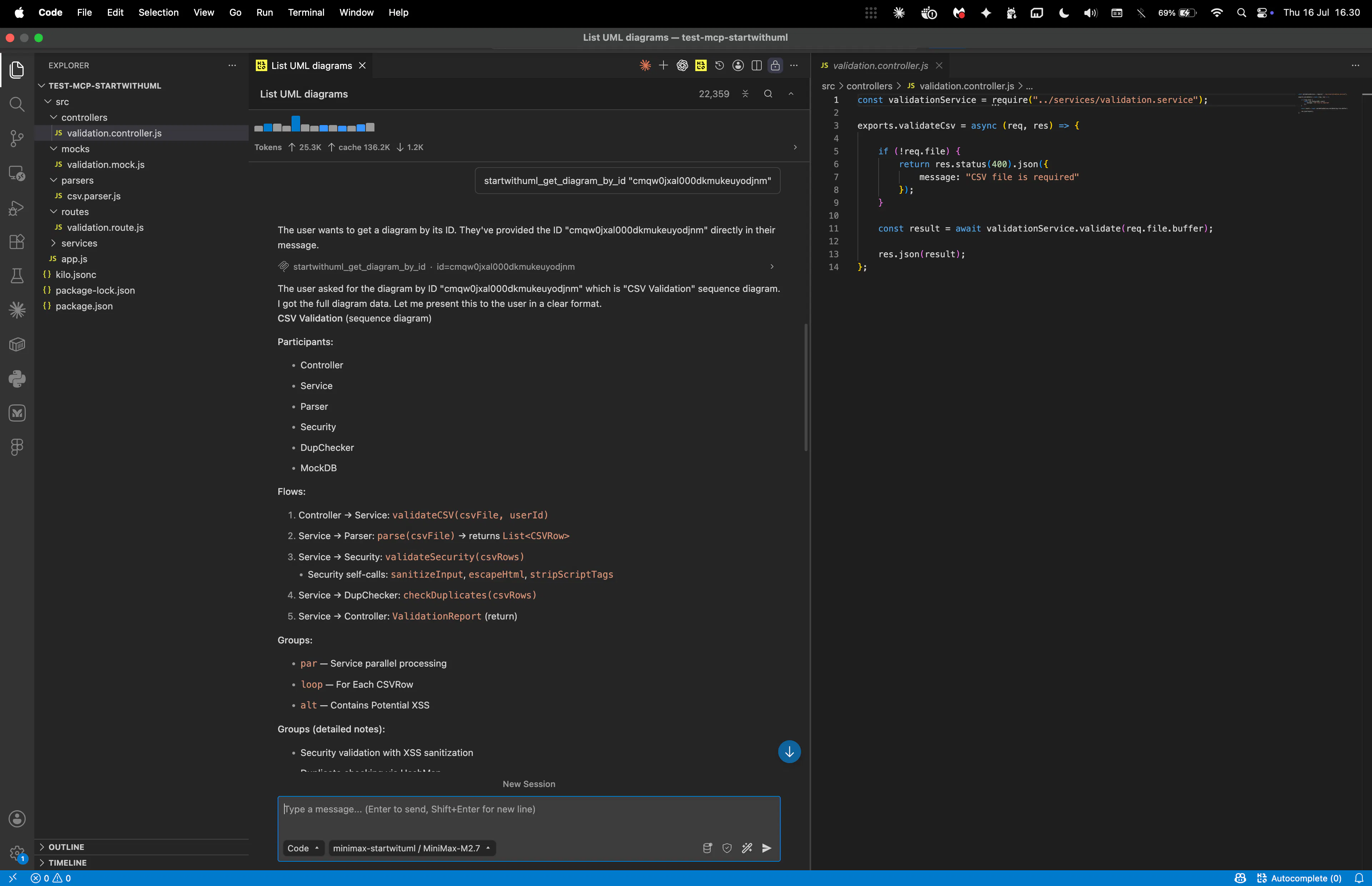
Task: Split the editor with layout icon
Action: pyautogui.click(x=756, y=66)
